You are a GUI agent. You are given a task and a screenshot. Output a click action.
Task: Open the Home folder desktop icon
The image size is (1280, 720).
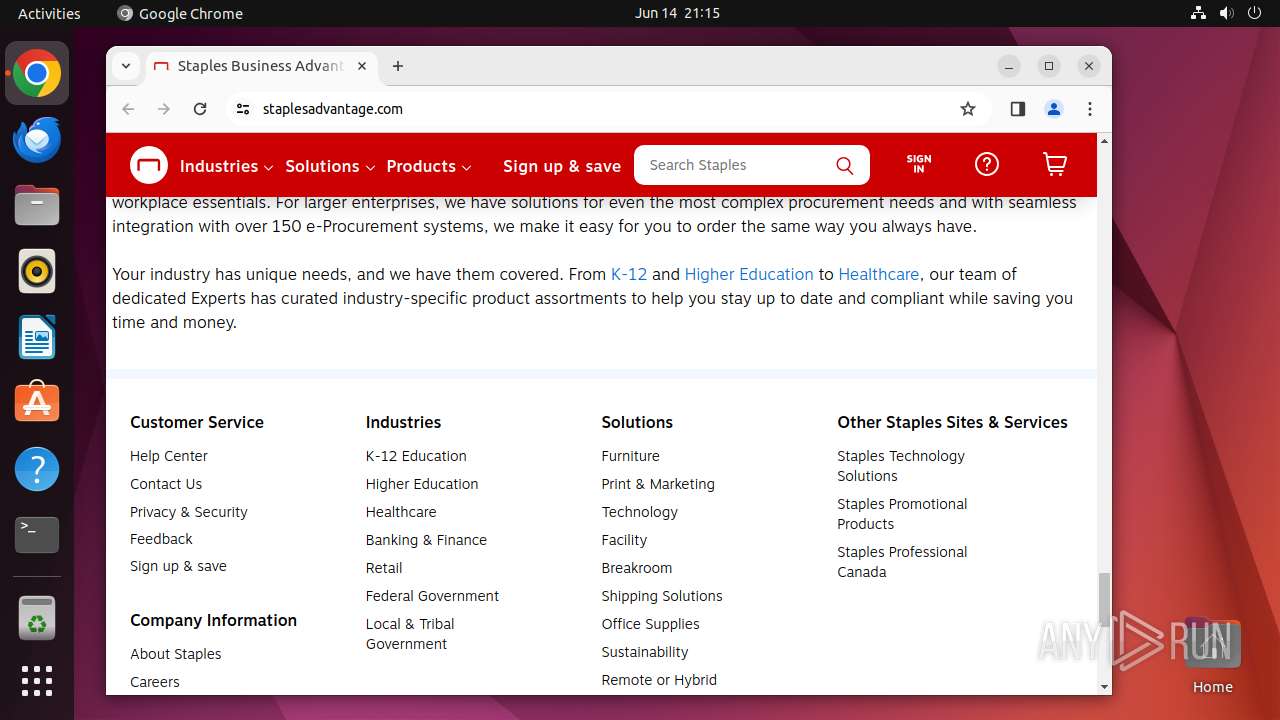coord(1213,657)
